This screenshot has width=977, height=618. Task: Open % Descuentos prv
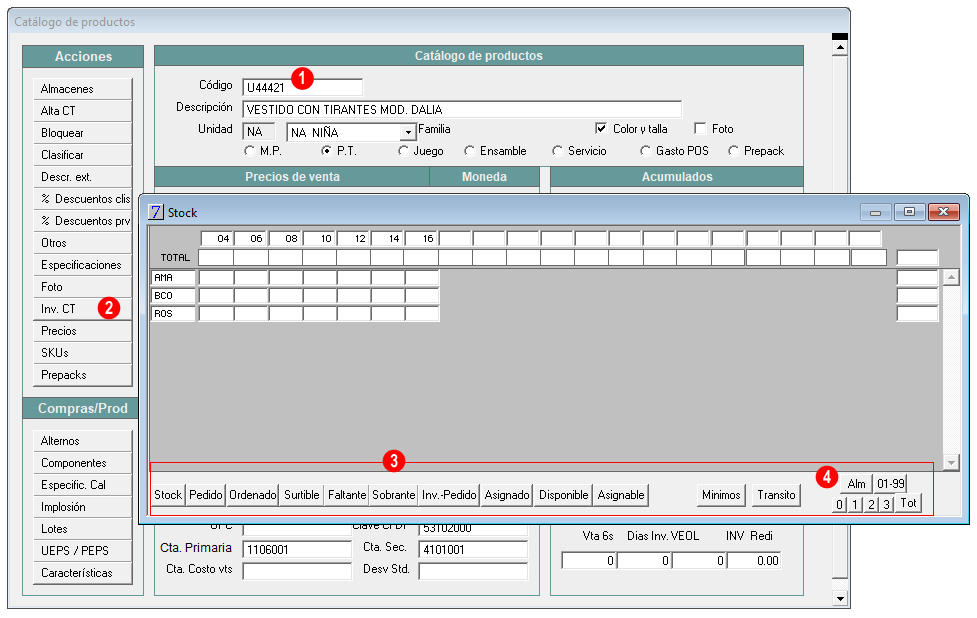[82, 221]
